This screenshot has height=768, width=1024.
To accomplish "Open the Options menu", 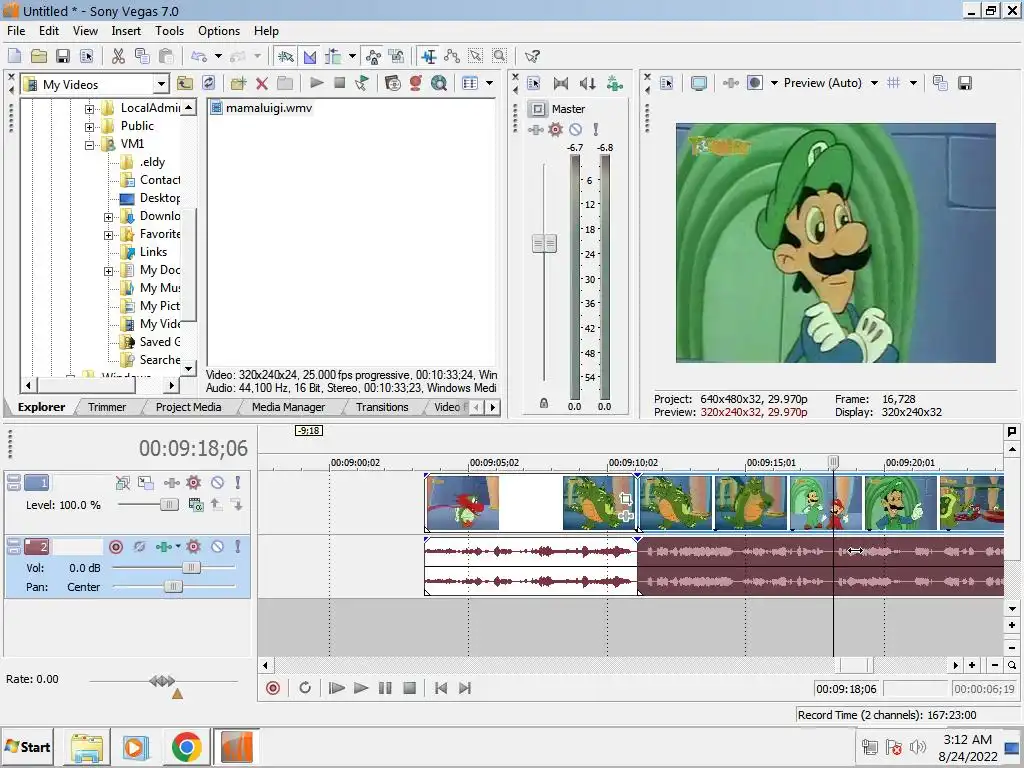I will (x=219, y=31).
